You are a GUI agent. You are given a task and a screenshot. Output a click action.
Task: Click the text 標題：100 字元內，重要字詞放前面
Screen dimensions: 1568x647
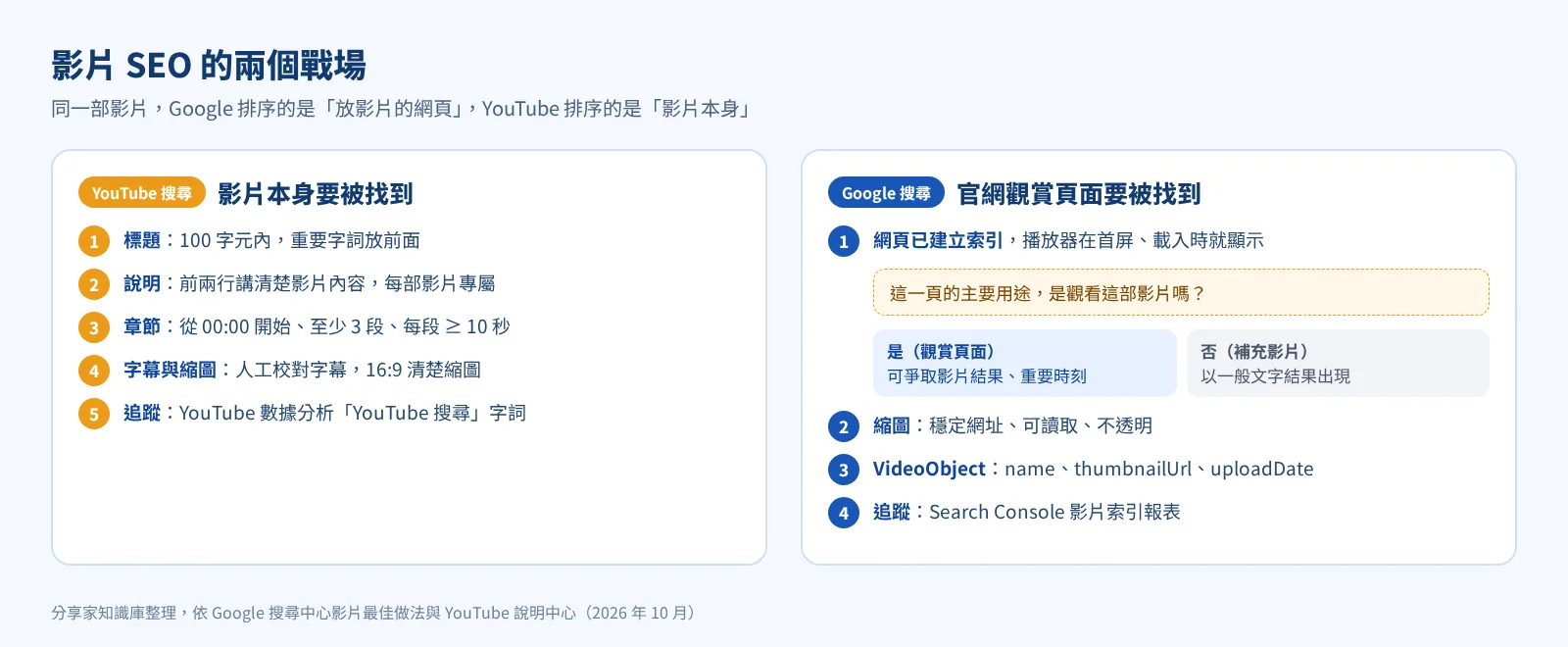click(271, 240)
